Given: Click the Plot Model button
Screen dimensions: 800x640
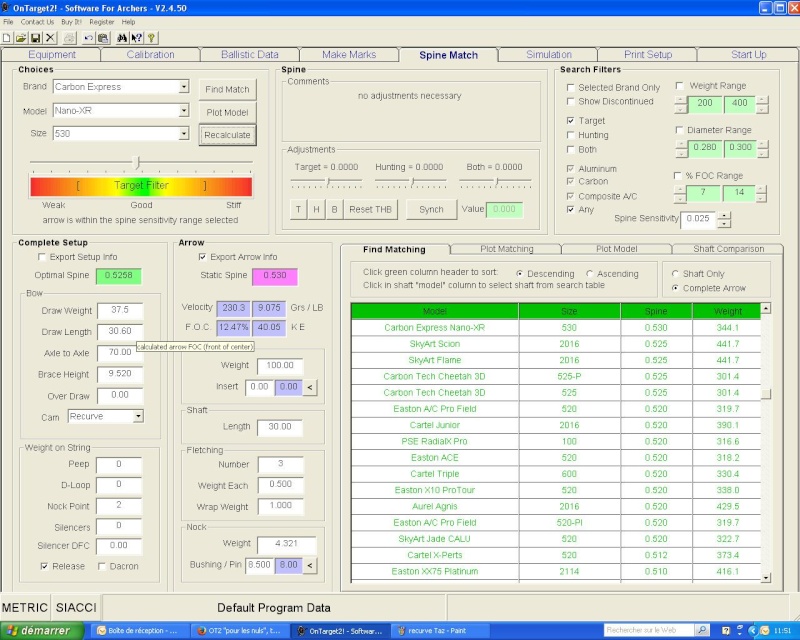Looking at the screenshot, I should pos(227,112).
